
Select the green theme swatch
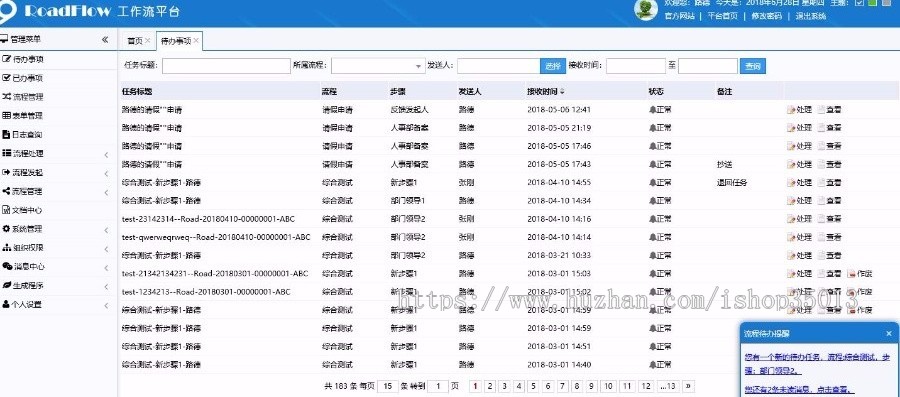click(x=873, y=3)
